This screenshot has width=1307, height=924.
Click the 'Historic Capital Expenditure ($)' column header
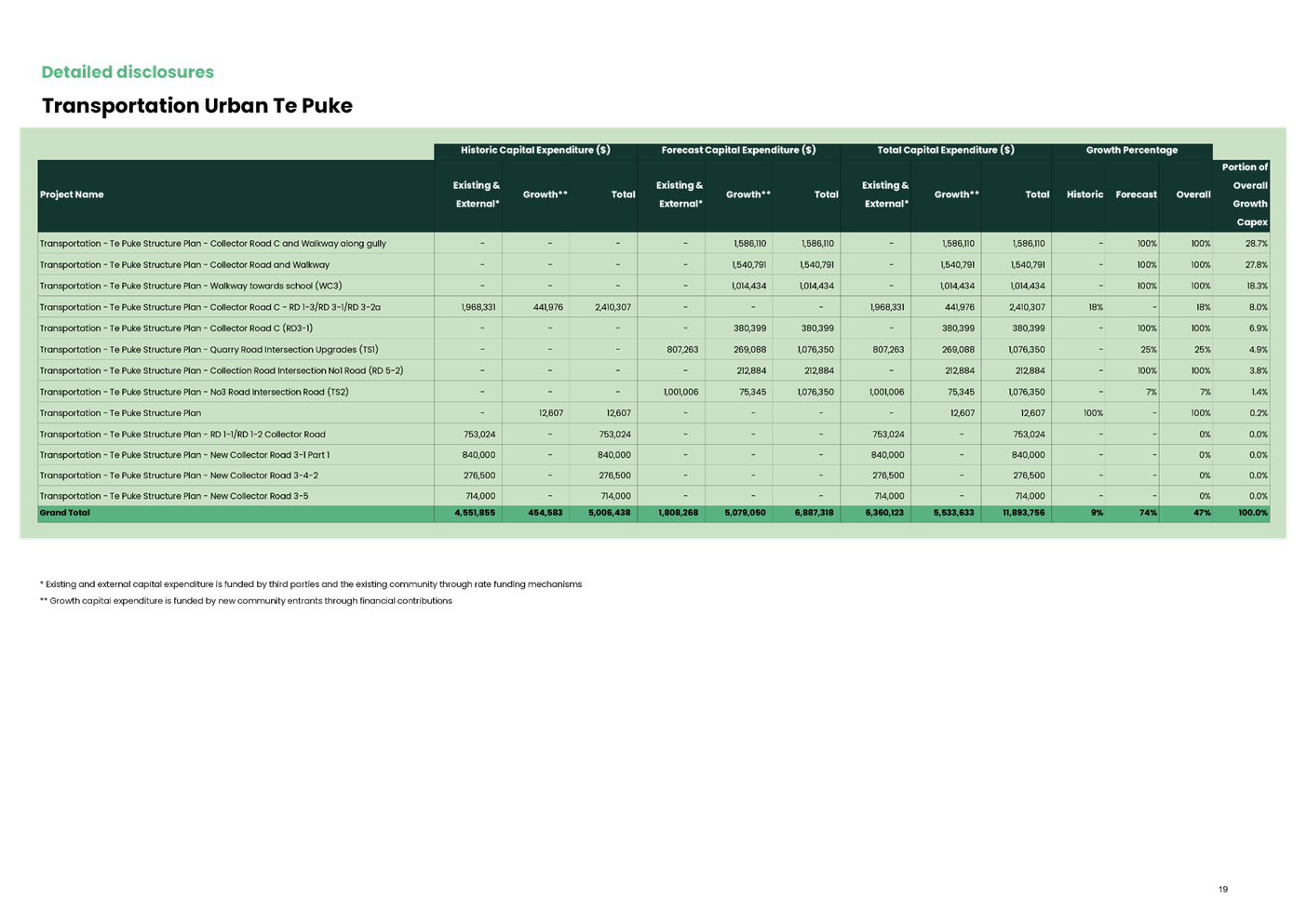pyautogui.click(x=535, y=150)
